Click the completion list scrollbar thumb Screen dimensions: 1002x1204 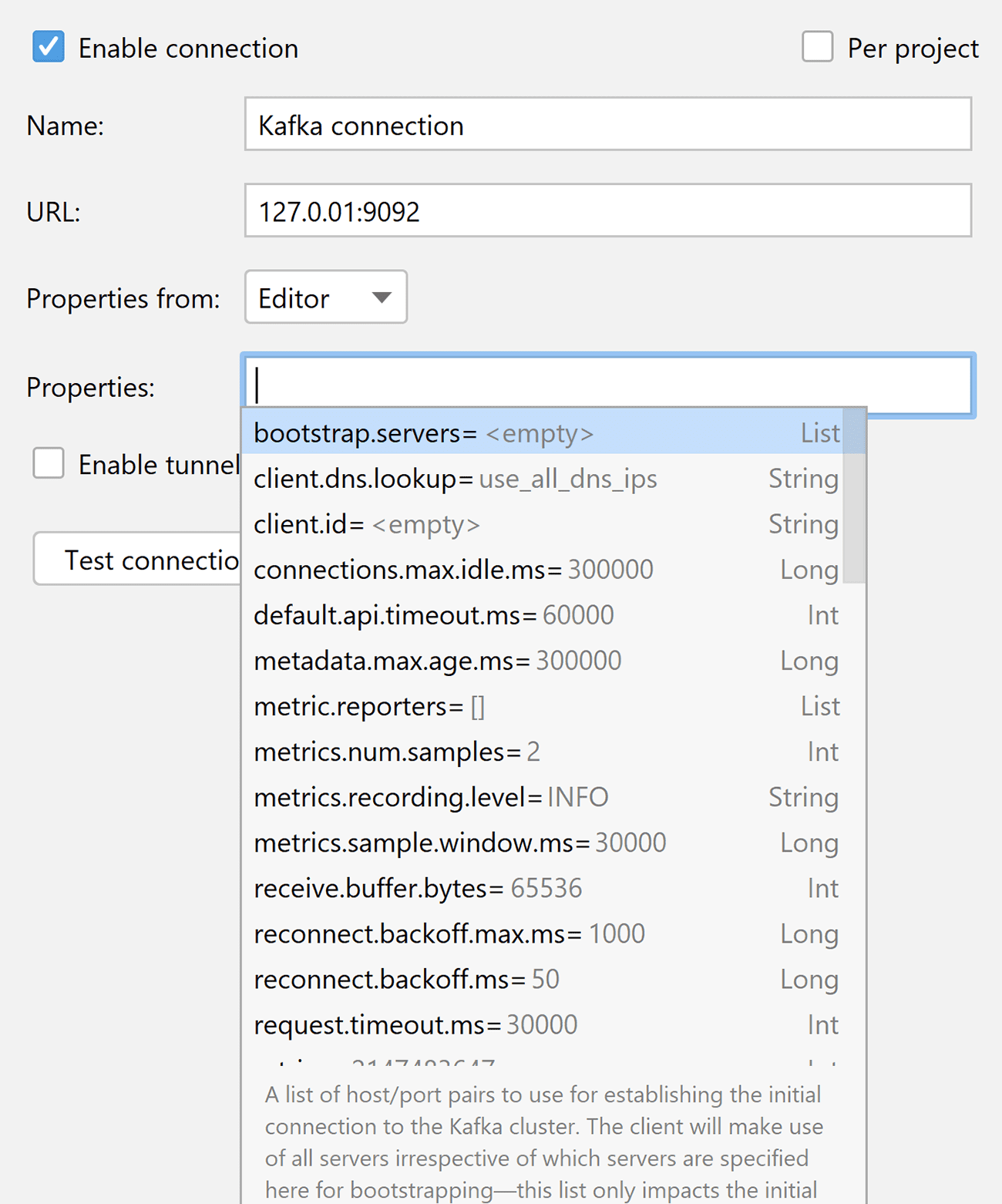tap(854, 496)
